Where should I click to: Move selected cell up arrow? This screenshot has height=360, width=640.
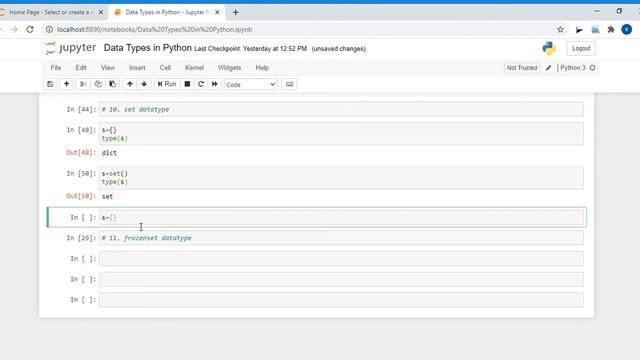click(130, 84)
